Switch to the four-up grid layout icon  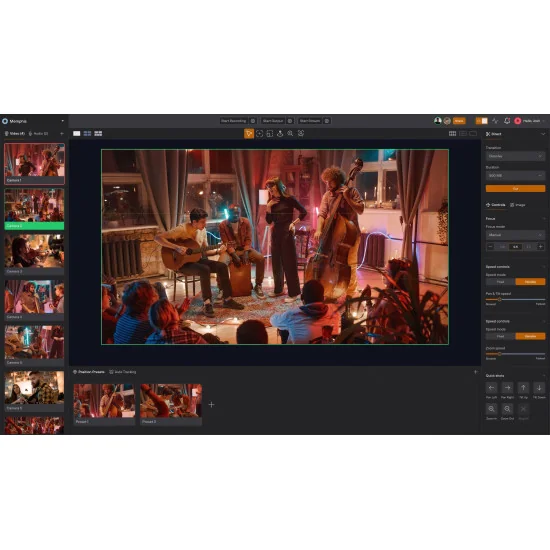coord(87,133)
